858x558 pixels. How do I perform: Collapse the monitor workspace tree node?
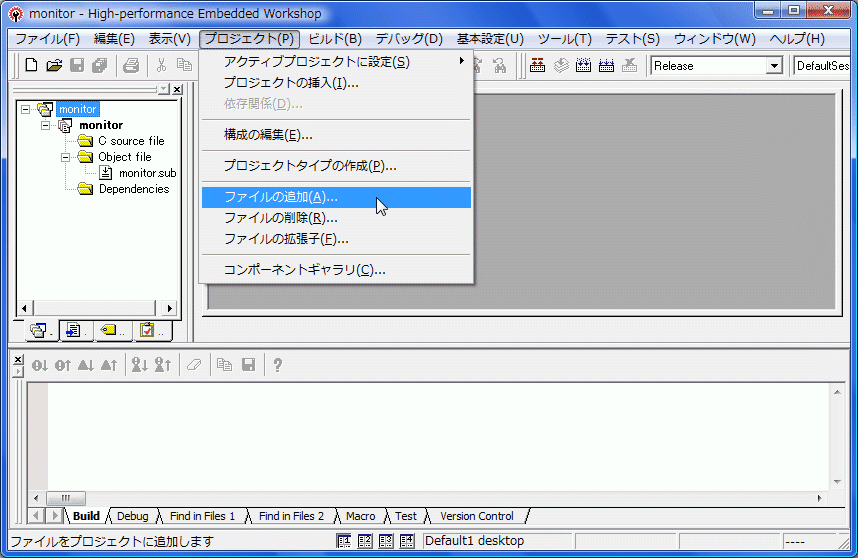[25, 109]
